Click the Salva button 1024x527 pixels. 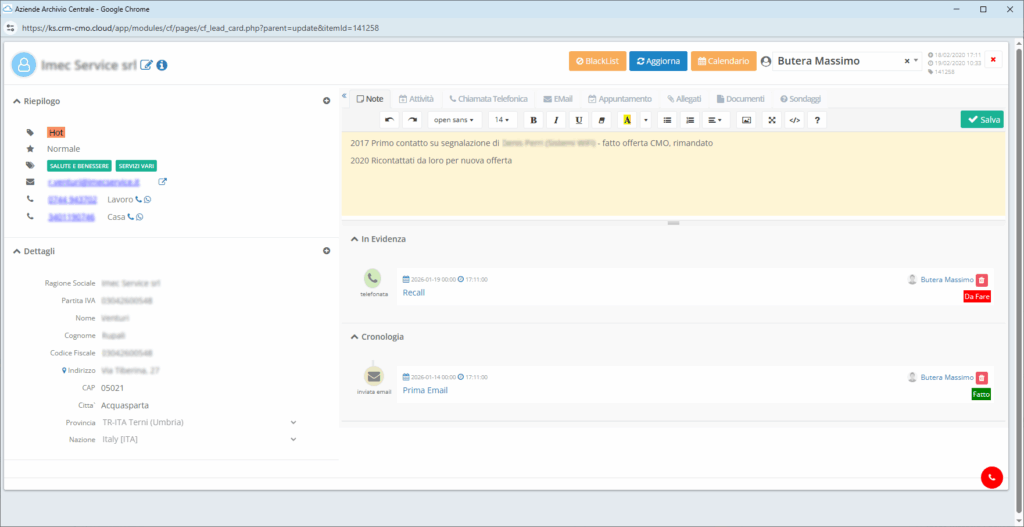click(x=981, y=119)
